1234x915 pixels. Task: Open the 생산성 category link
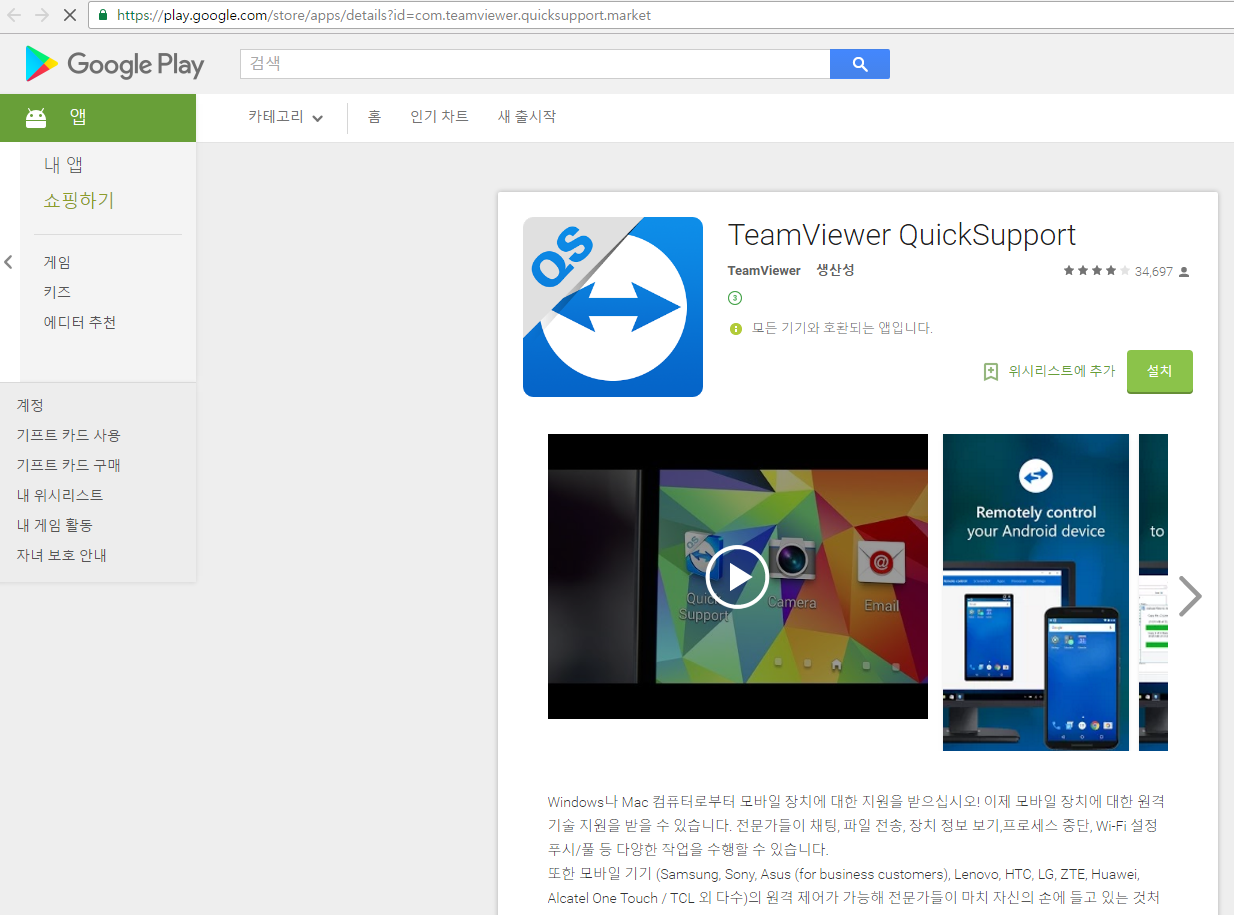tap(836, 271)
